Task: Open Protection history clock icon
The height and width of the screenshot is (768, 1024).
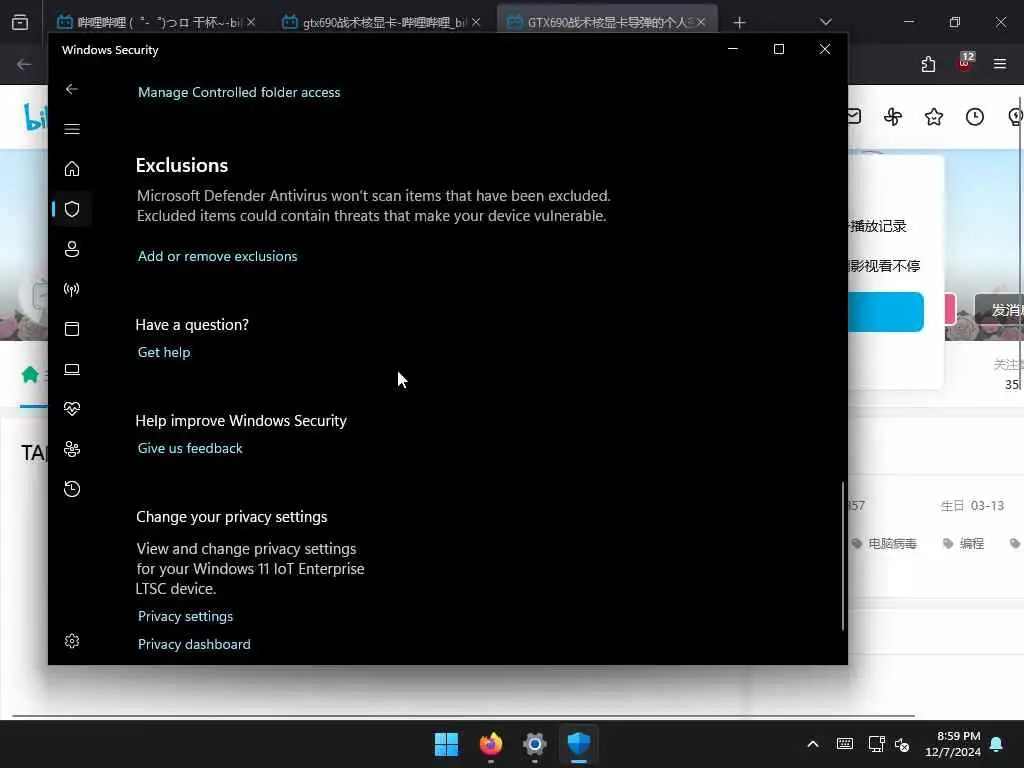Action: point(72,488)
